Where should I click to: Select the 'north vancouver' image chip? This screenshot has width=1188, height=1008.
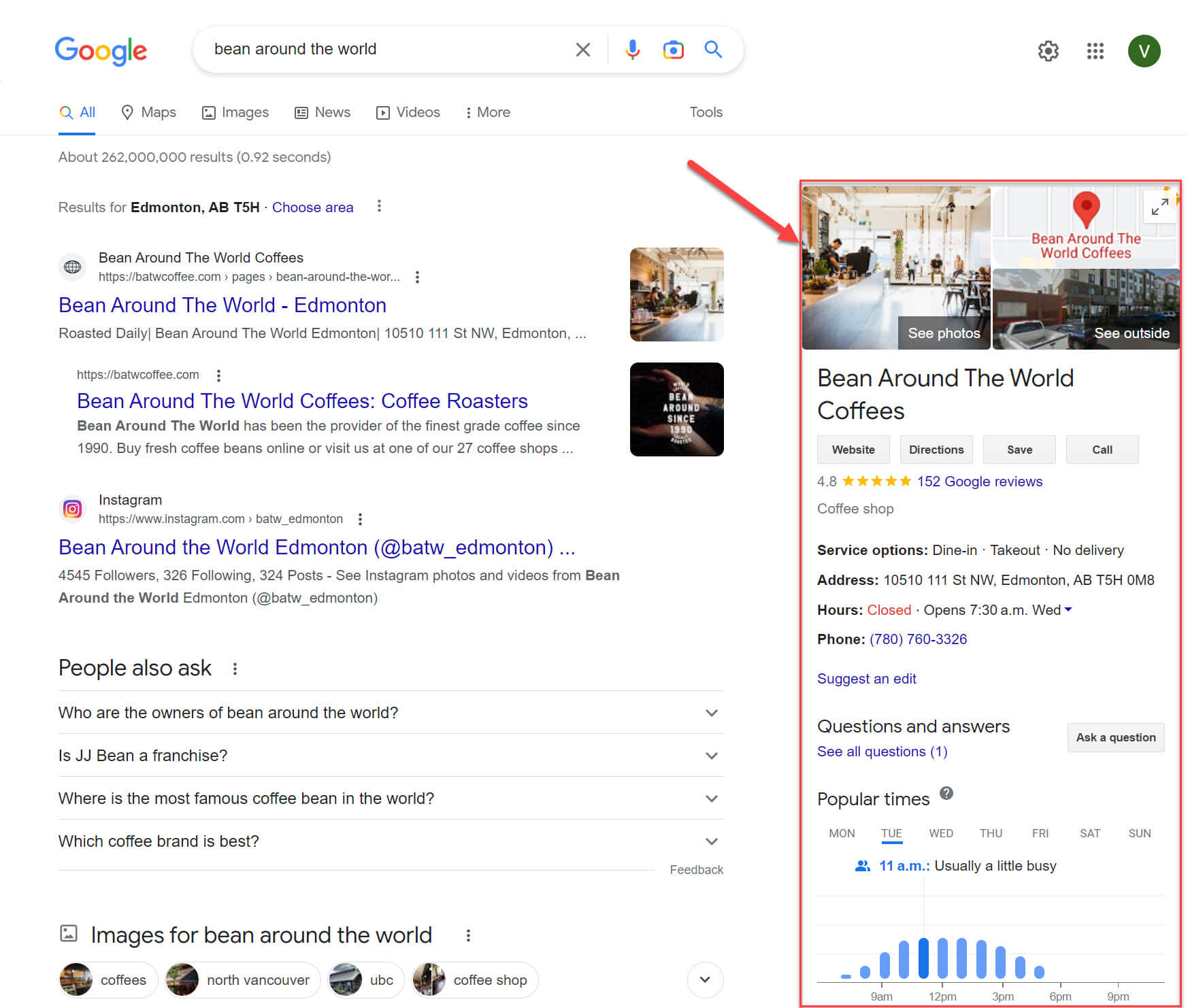point(242,979)
